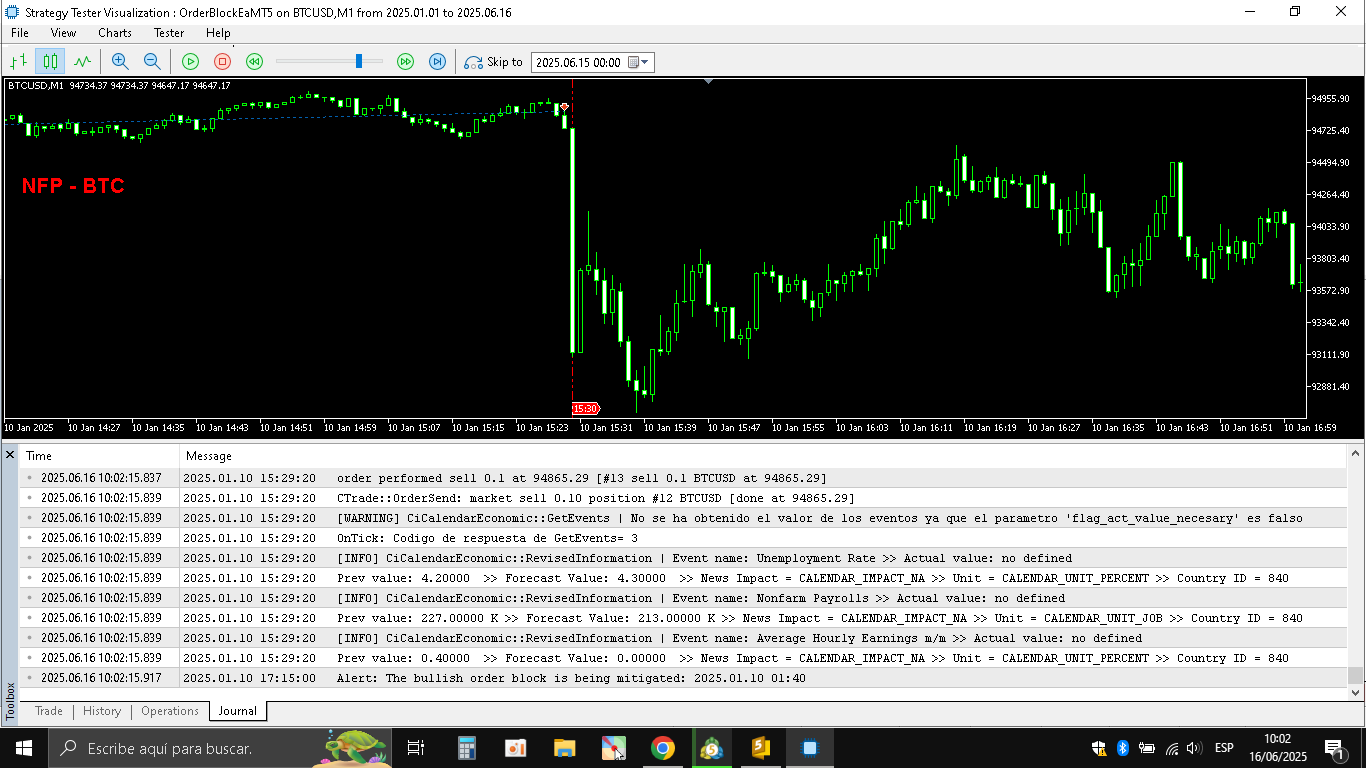The width and height of the screenshot is (1366, 768).
Task: Switch to the Trade tab
Action: click(49, 711)
